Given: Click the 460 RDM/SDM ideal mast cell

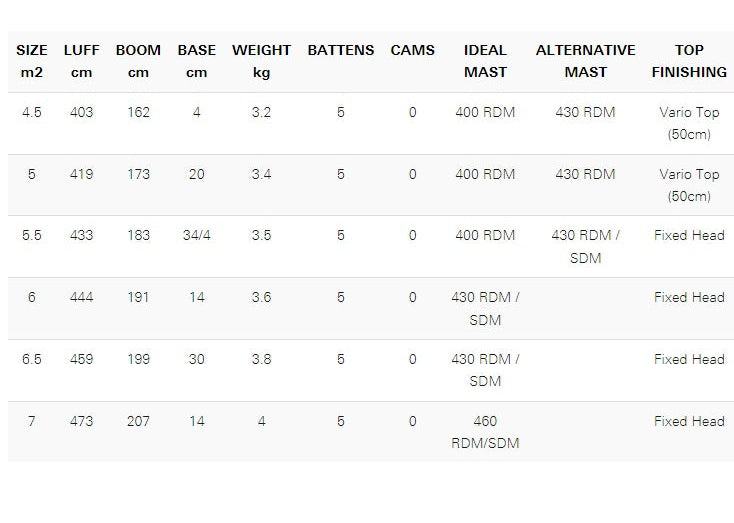Looking at the screenshot, I should coord(485,432).
